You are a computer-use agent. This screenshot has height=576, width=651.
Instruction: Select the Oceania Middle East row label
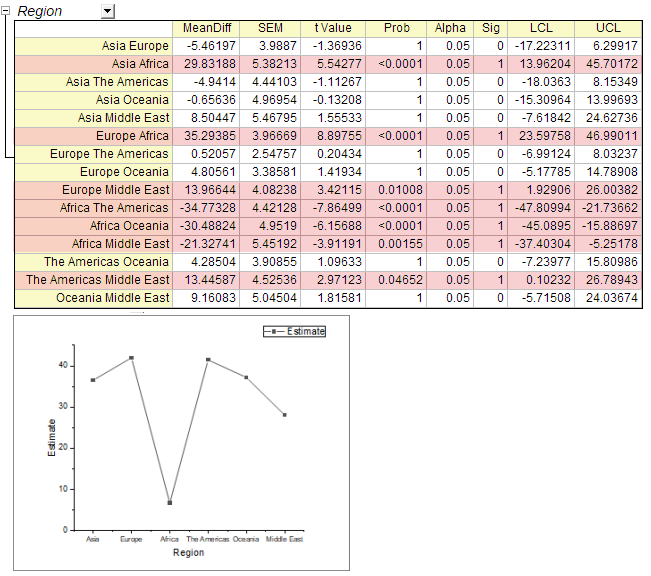(x=112, y=298)
